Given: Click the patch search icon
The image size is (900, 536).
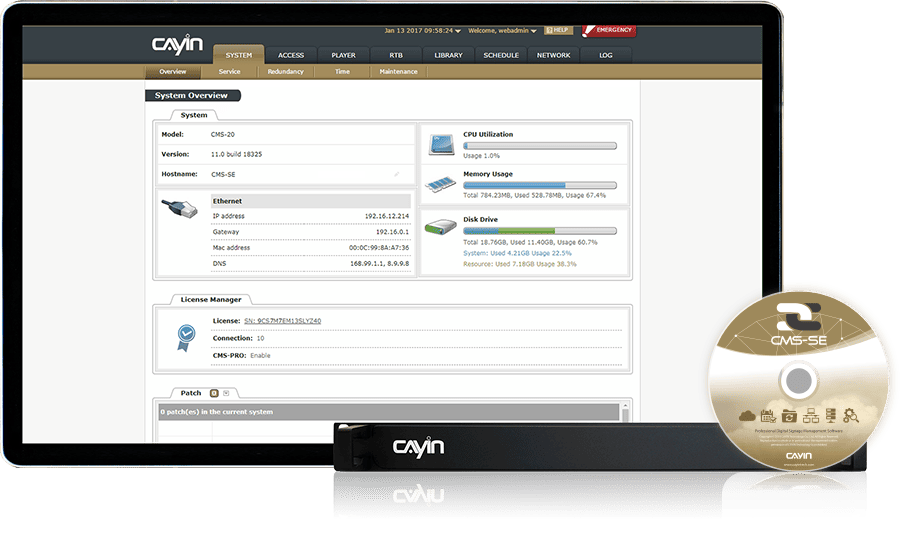Looking at the screenshot, I should [214, 393].
